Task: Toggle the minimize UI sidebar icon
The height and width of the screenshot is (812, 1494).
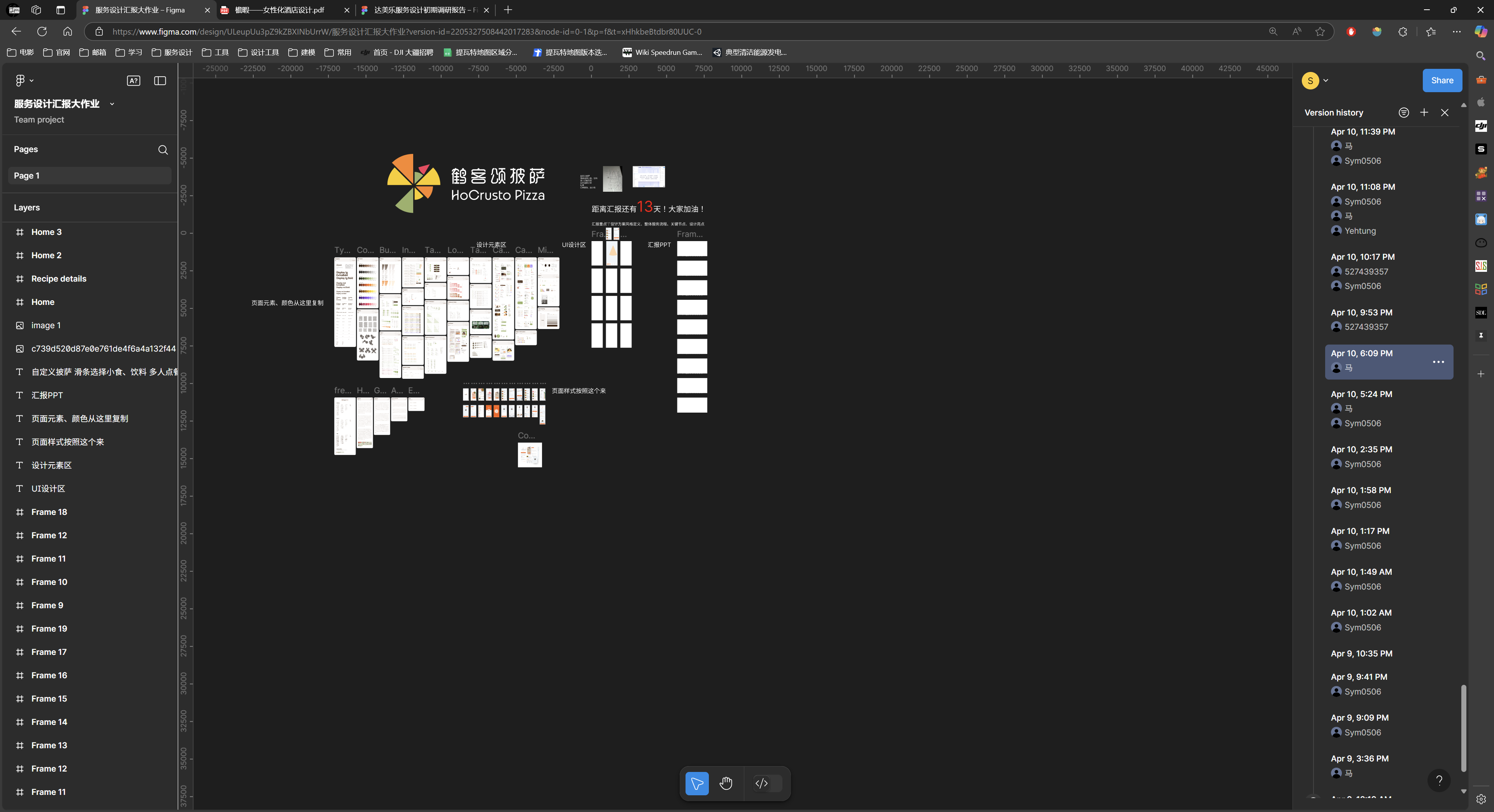Action: click(x=160, y=80)
